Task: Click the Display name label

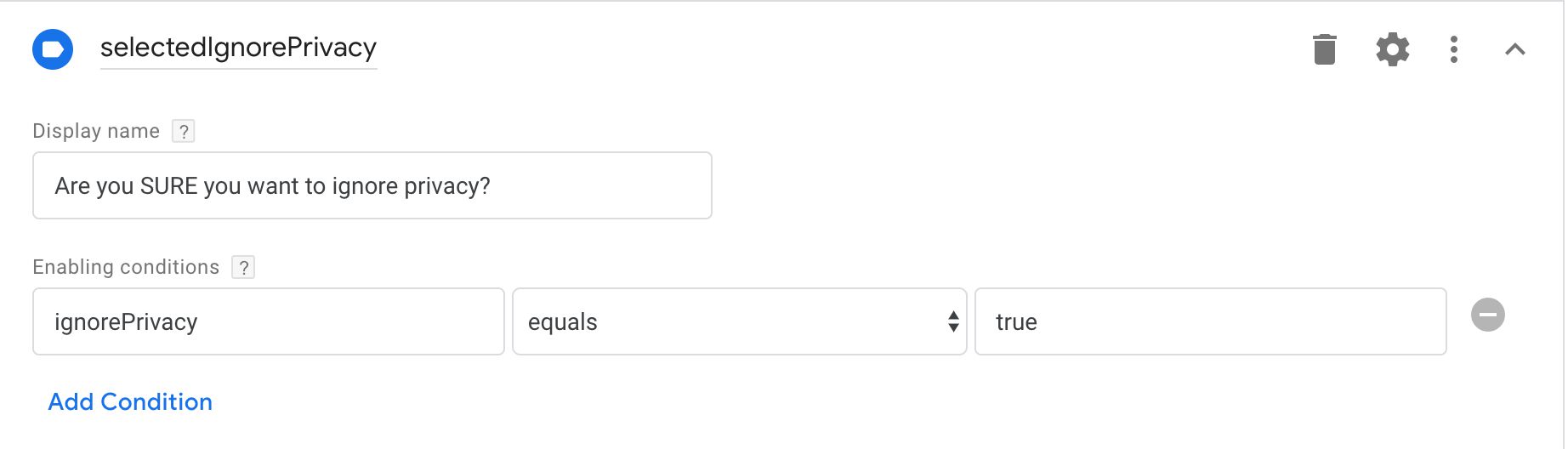Action: 96,131
